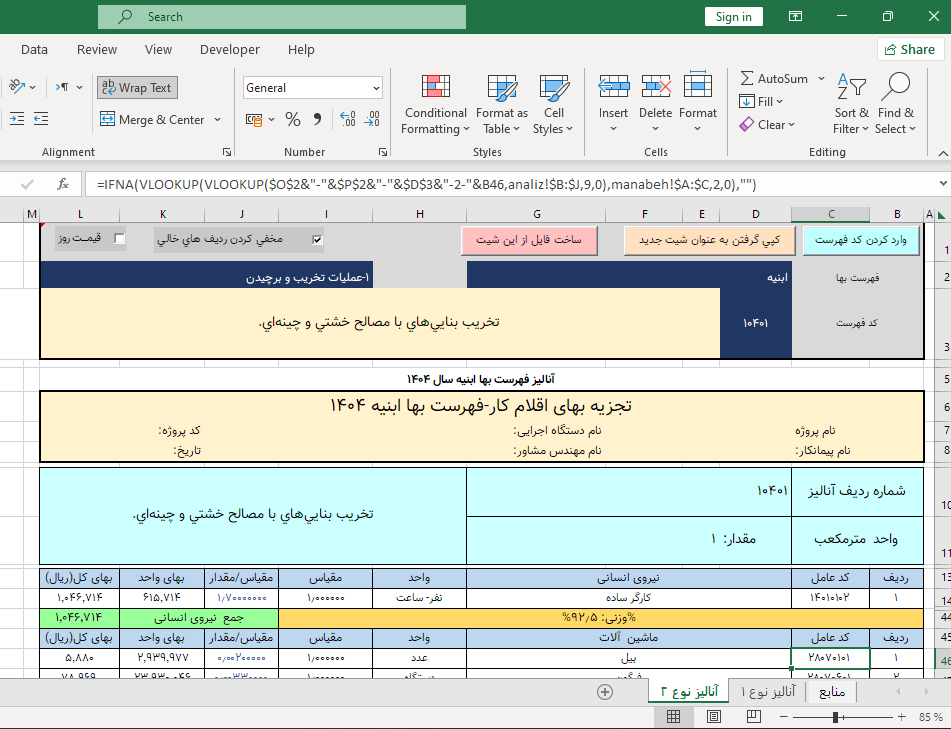This screenshot has height=729, width=951.
Task: Switch to Page Break Preview icon
Action: [x=754, y=717]
